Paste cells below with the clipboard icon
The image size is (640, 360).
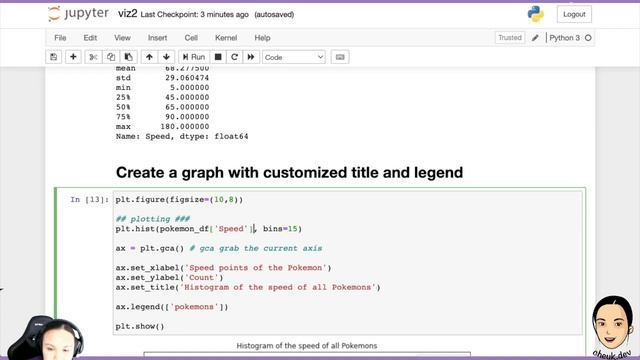click(x=128, y=57)
